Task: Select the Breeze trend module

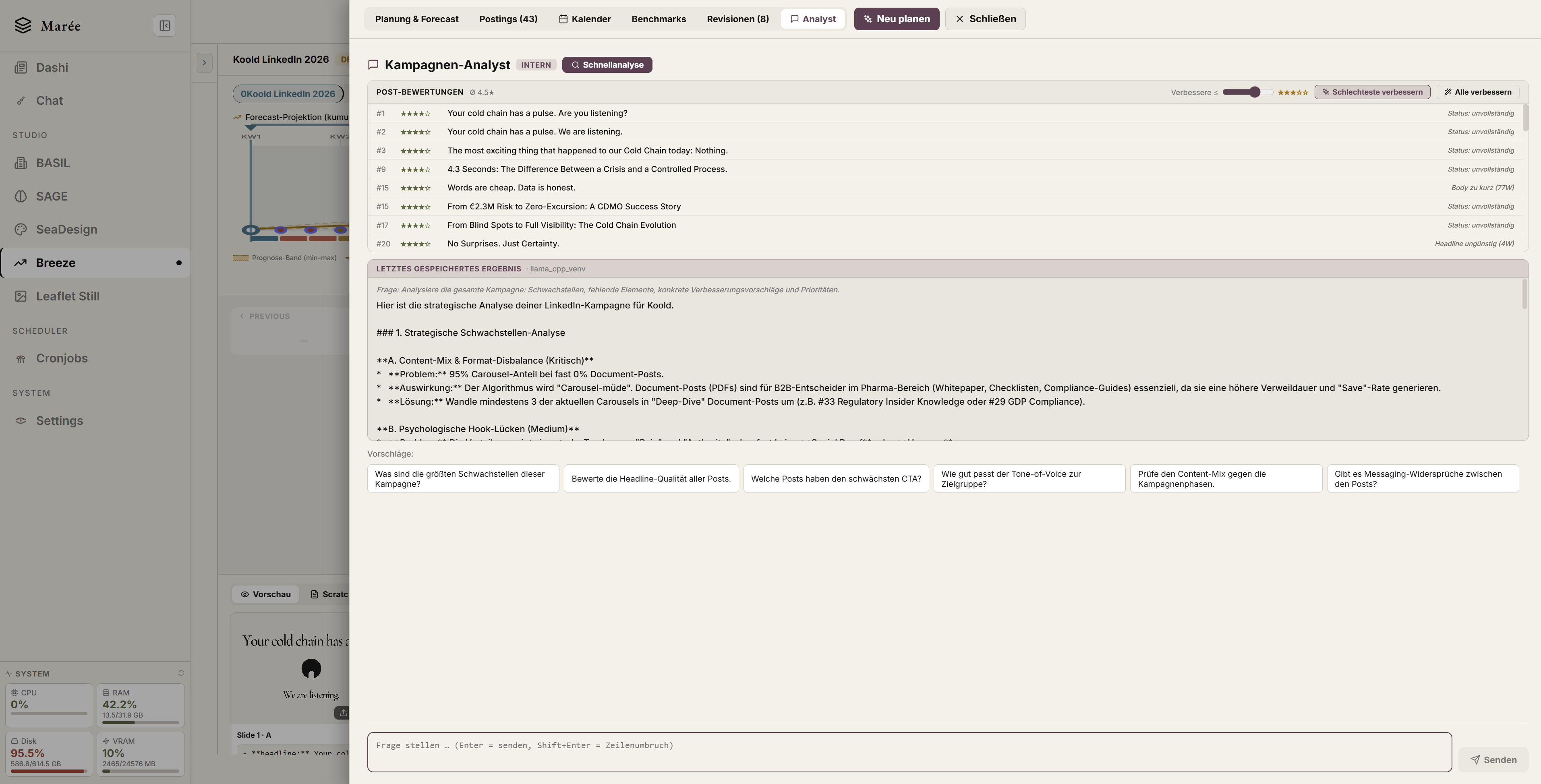Action: tap(95, 263)
